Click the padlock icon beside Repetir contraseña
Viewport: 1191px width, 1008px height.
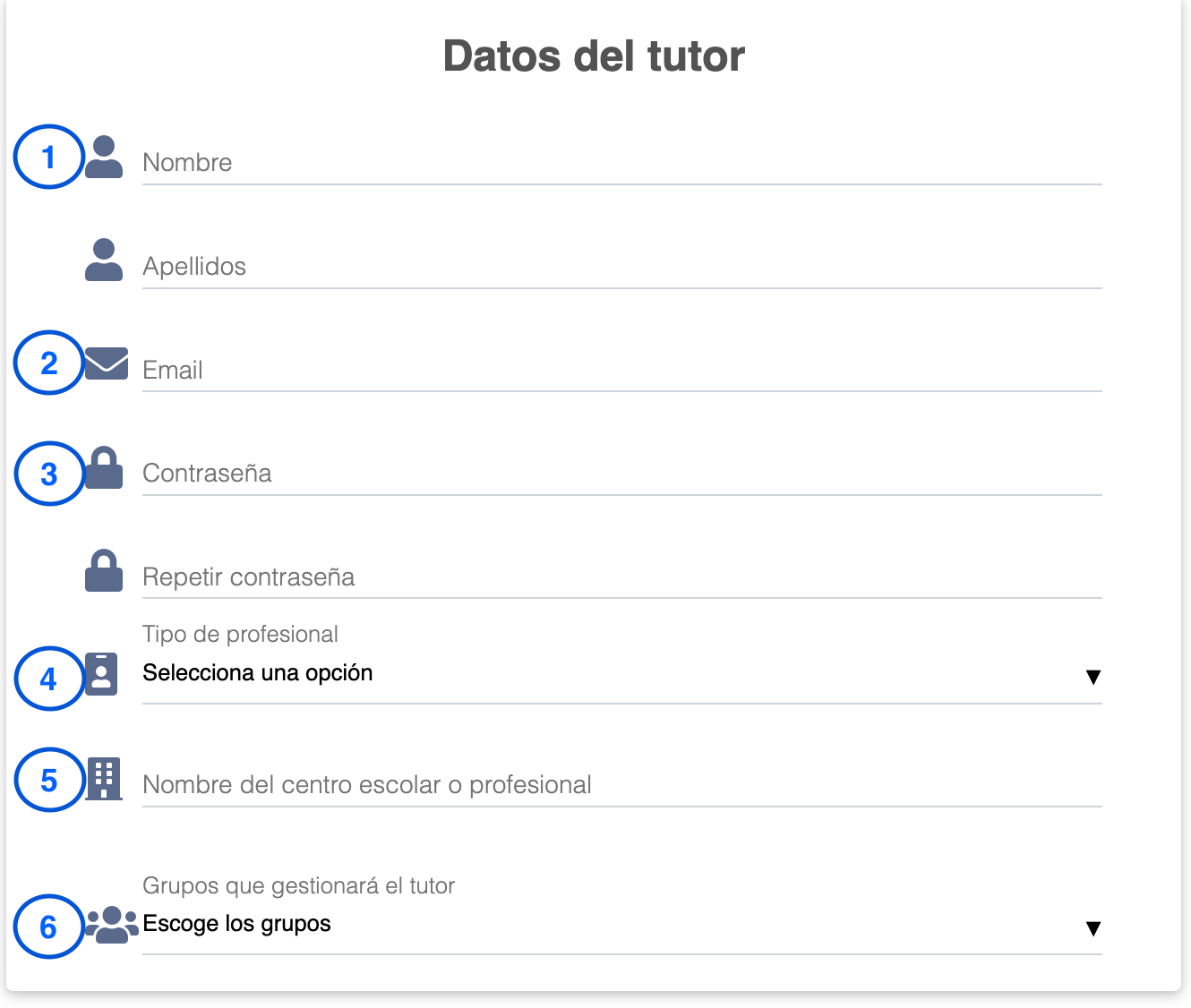click(x=104, y=571)
